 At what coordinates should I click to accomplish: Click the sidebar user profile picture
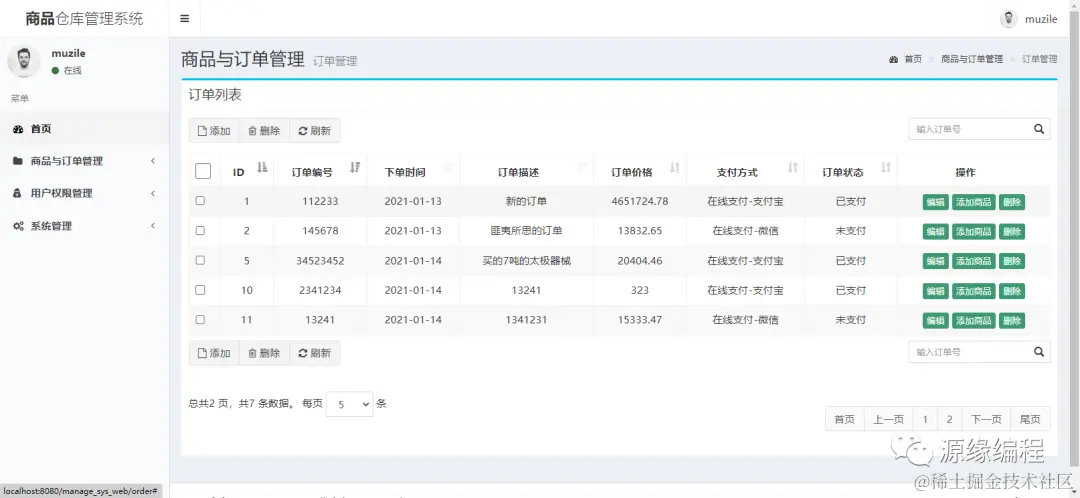pyautogui.click(x=24, y=61)
